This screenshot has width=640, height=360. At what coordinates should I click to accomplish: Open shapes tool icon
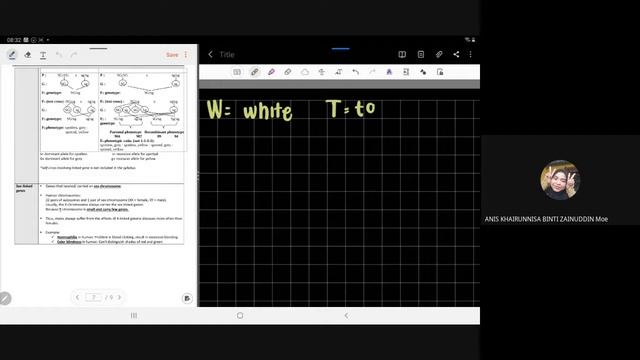[423, 72]
